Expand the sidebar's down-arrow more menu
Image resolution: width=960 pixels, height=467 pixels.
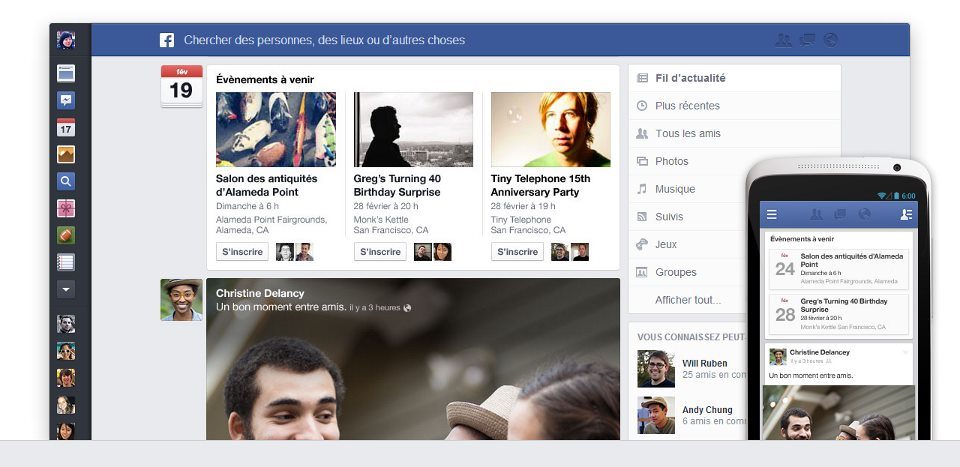[x=66, y=289]
